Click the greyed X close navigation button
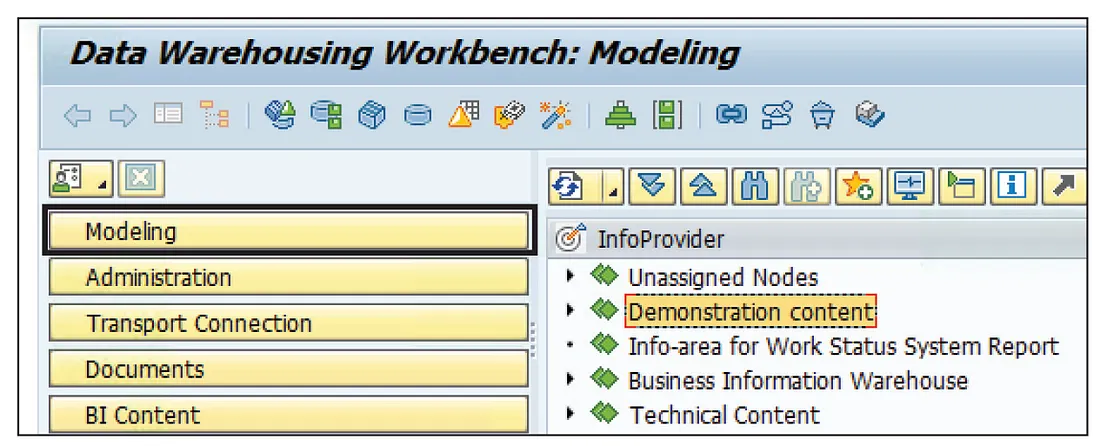 point(141,179)
